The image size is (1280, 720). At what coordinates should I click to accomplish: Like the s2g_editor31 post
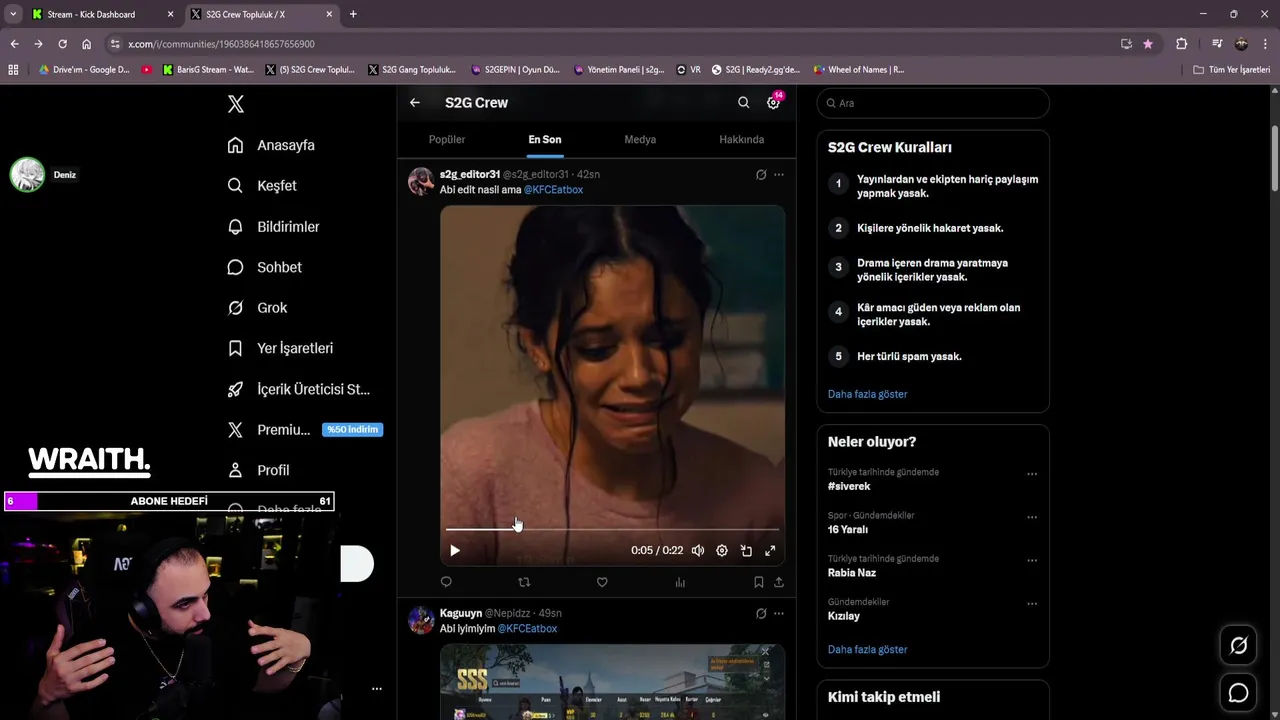602,582
